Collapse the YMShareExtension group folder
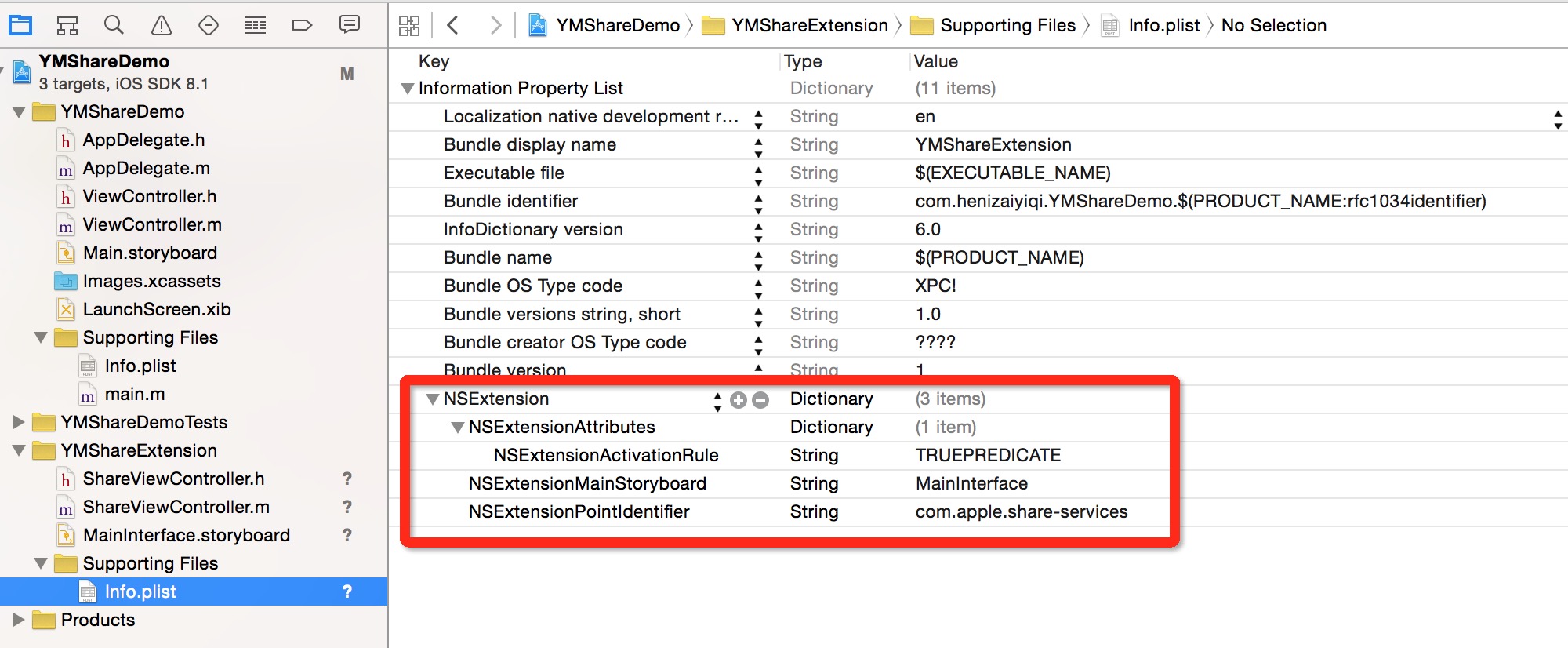This screenshot has height=648, width=1568. click(x=19, y=451)
